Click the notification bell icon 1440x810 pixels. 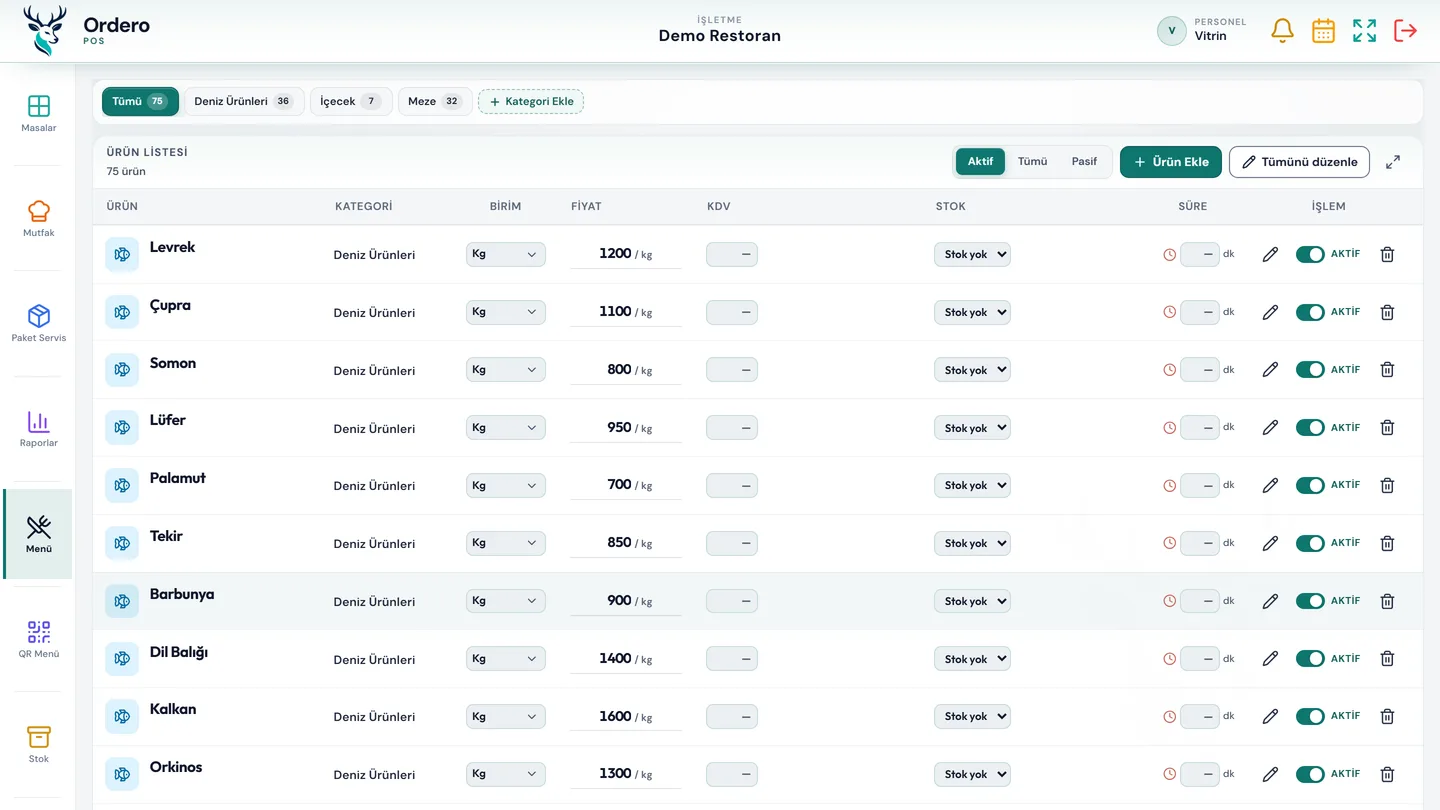pos(1282,31)
